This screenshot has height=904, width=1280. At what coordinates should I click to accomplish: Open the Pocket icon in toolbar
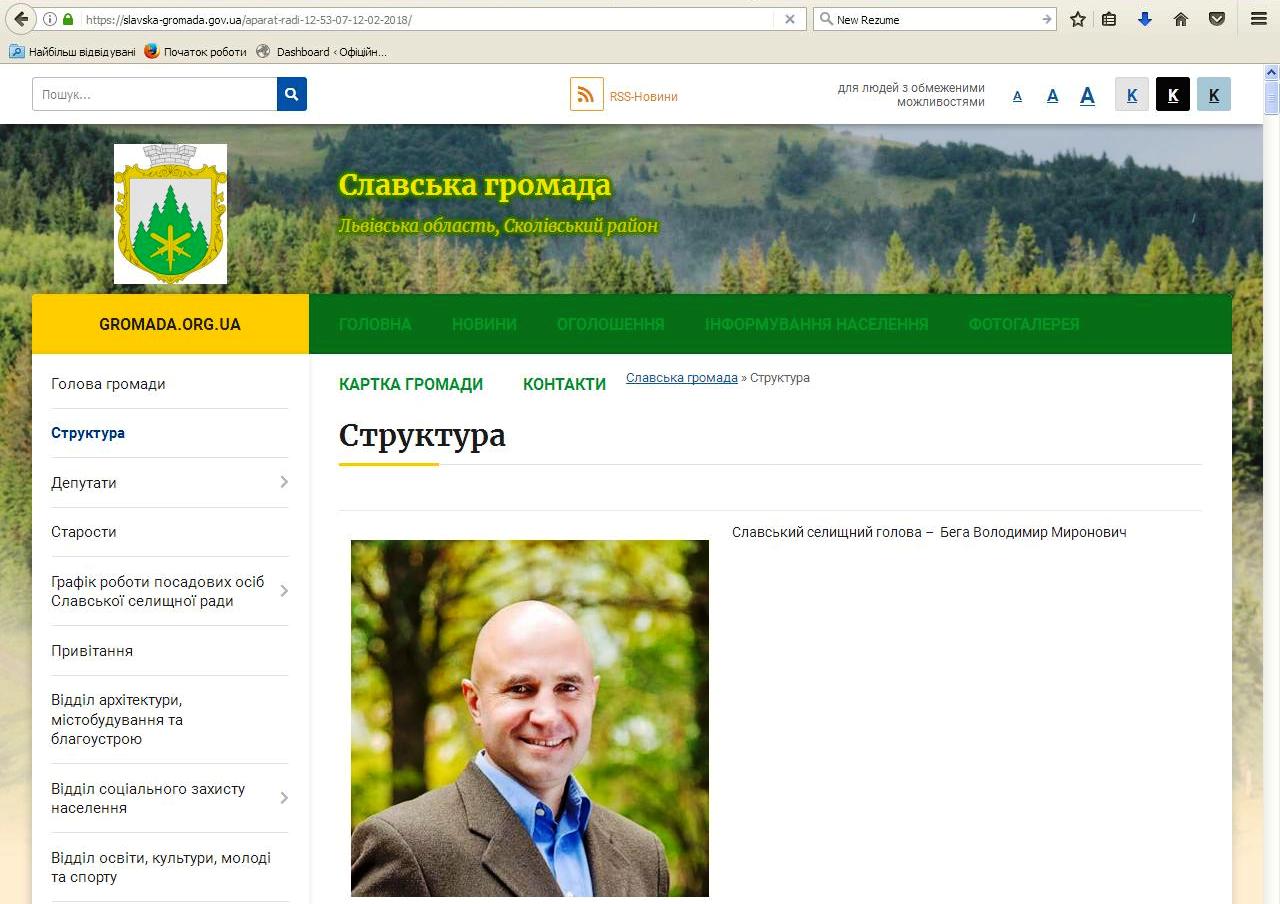pos(1217,19)
